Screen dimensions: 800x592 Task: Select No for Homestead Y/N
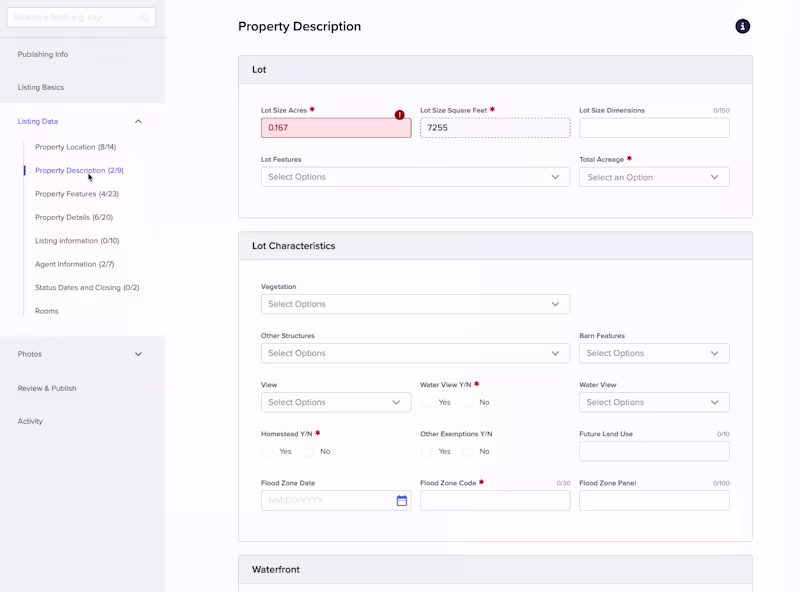pos(308,452)
